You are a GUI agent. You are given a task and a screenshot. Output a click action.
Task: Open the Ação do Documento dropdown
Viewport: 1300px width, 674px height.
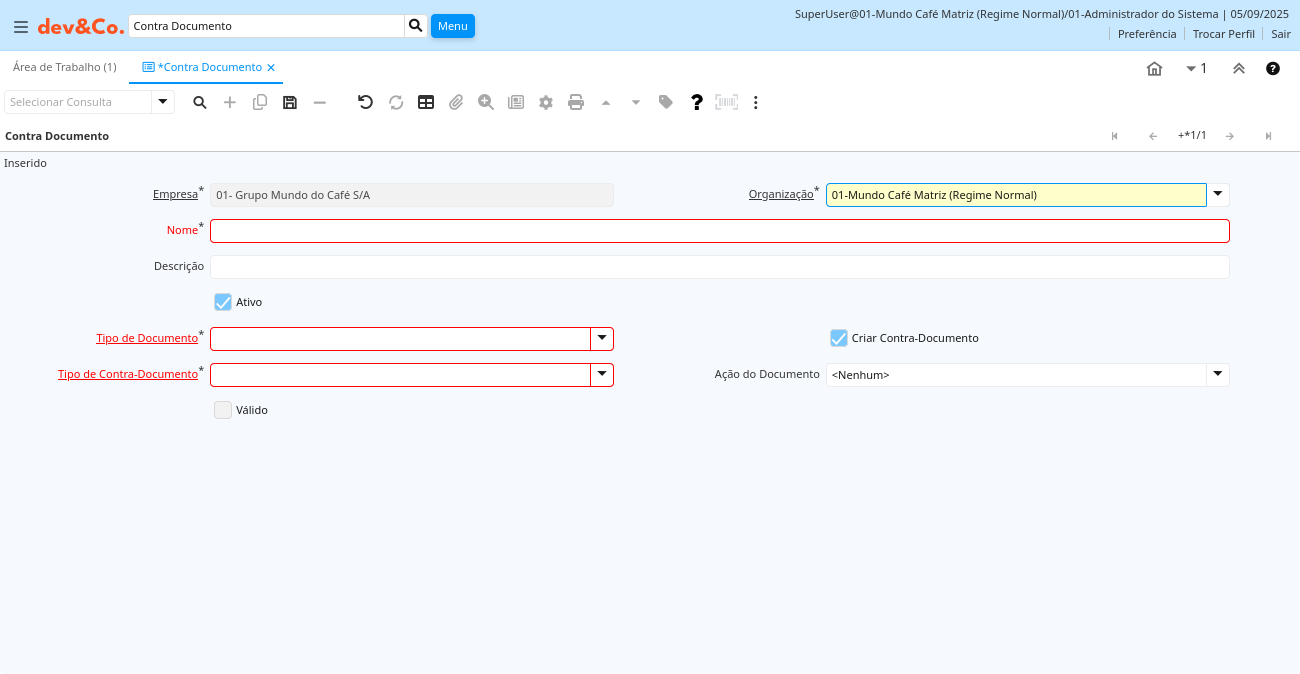coord(1218,375)
